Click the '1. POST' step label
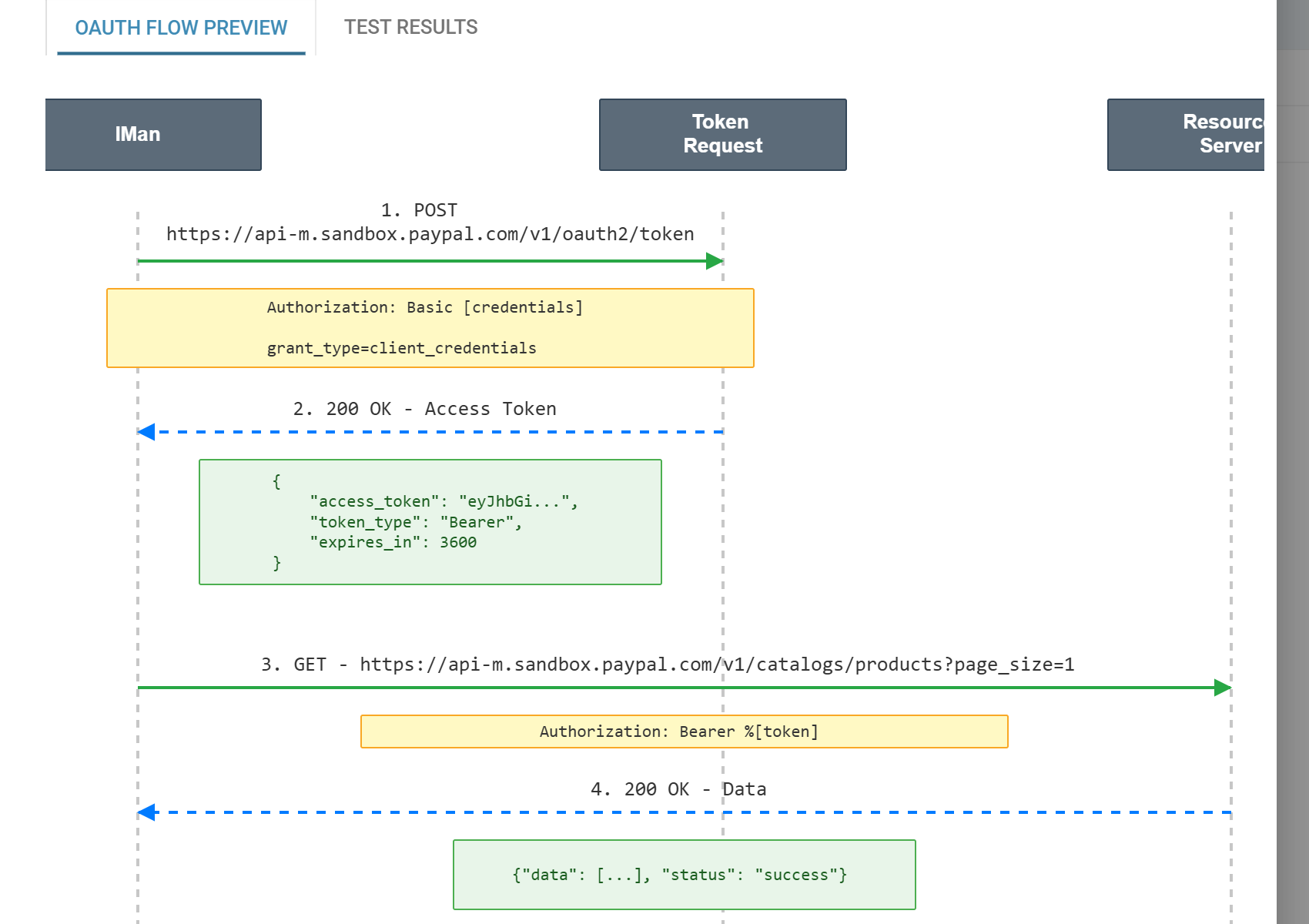This screenshot has width=1309, height=924. [419, 210]
